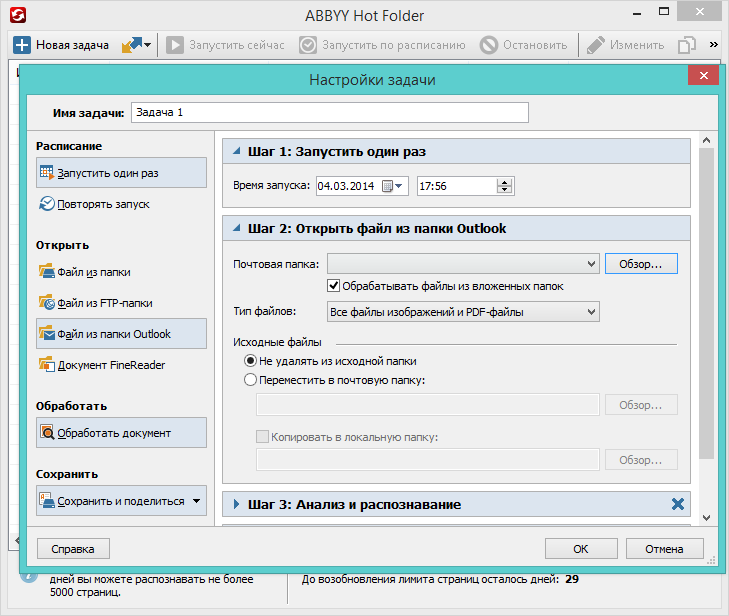Click the Шаг 1: Запустить один раз header
Viewport: 729px width, 616px height.
tap(456, 151)
